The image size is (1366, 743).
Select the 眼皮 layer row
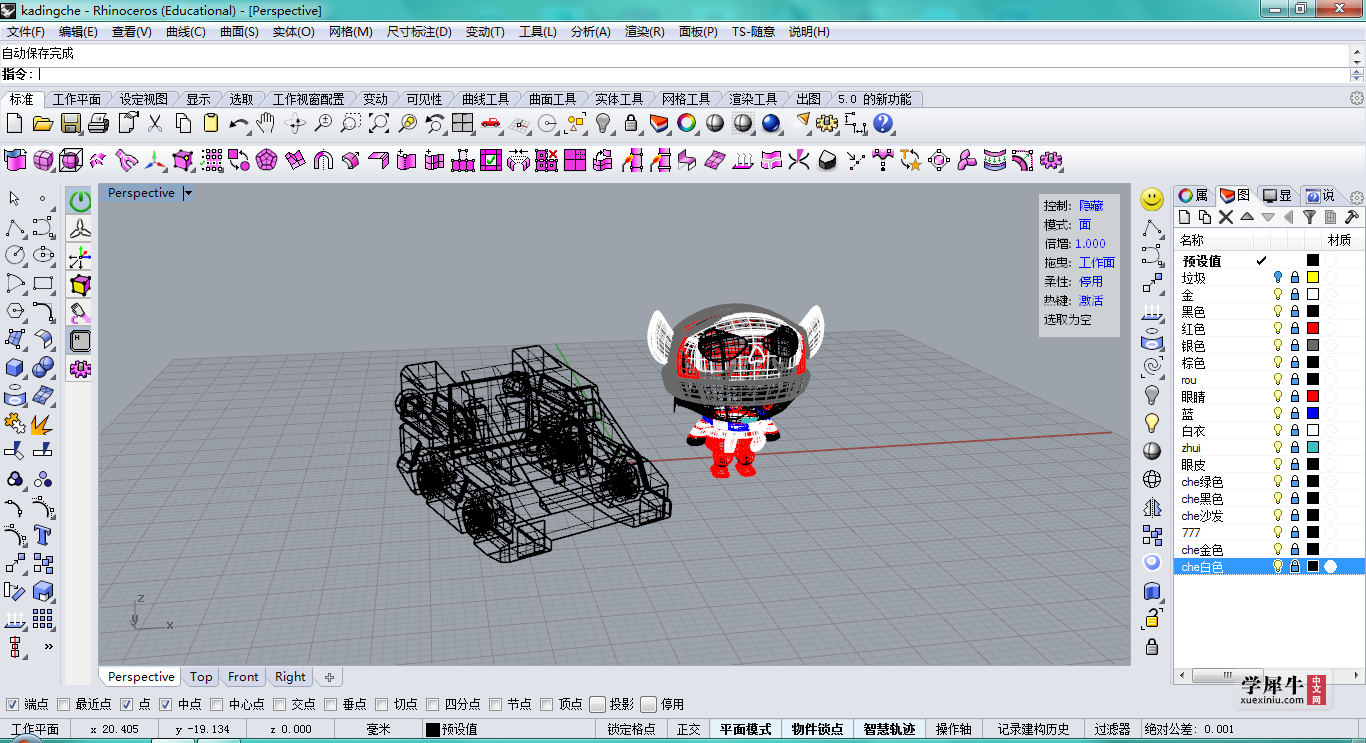(x=1269, y=465)
